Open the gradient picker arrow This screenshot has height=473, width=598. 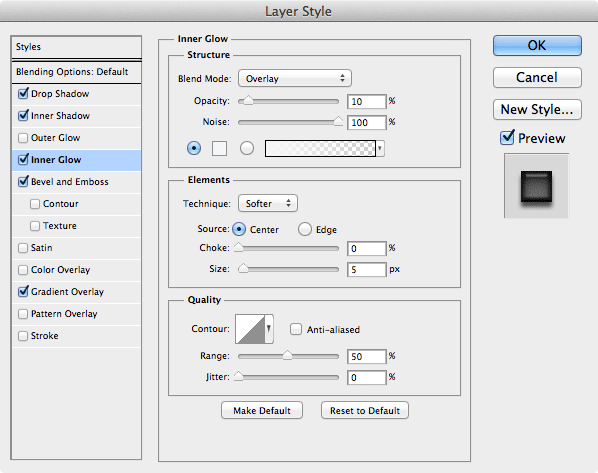click(x=380, y=148)
